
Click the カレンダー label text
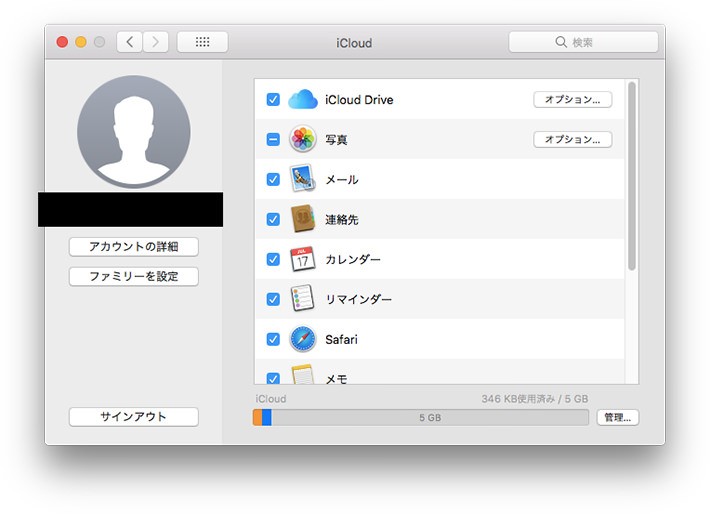pos(353,259)
